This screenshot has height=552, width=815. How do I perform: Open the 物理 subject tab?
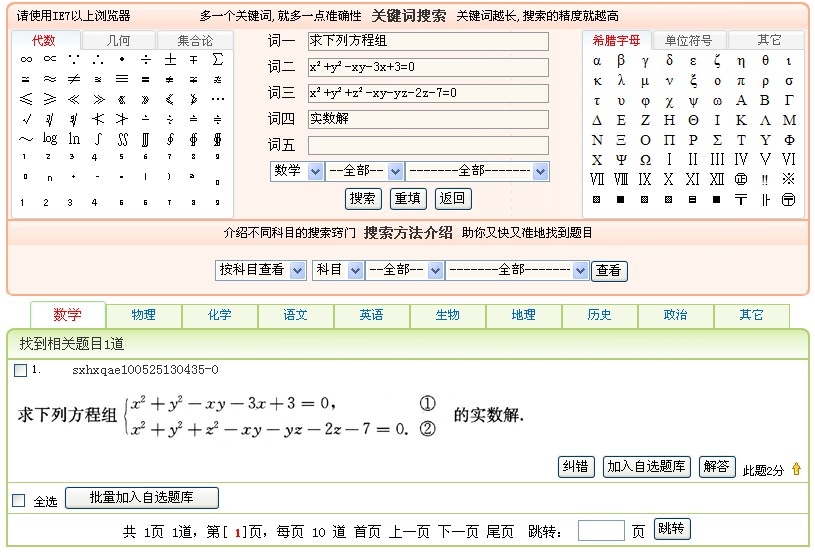coord(143,315)
